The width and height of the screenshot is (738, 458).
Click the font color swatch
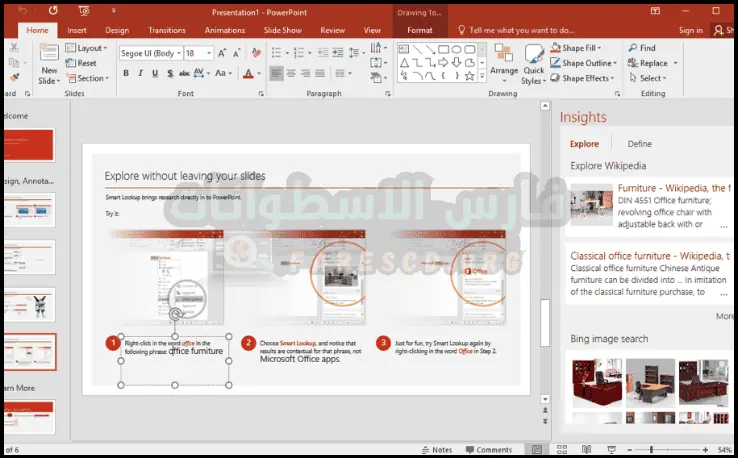tap(248, 73)
